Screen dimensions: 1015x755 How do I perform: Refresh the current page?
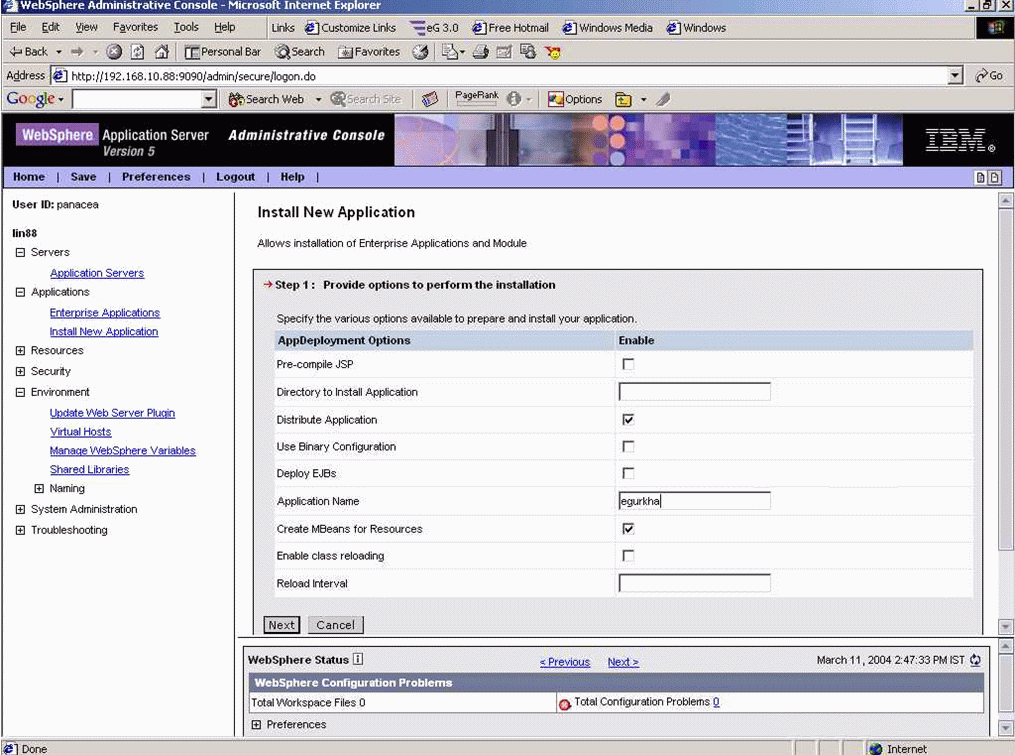(137, 52)
